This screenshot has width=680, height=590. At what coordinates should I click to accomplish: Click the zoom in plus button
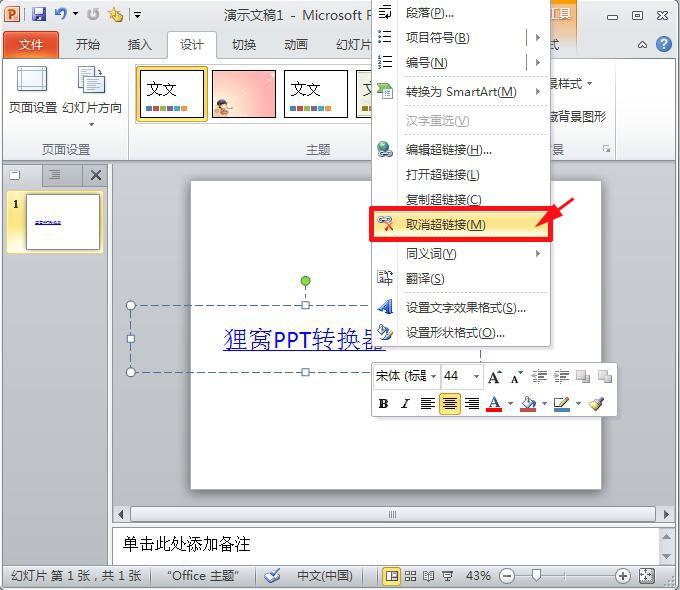coord(622,576)
